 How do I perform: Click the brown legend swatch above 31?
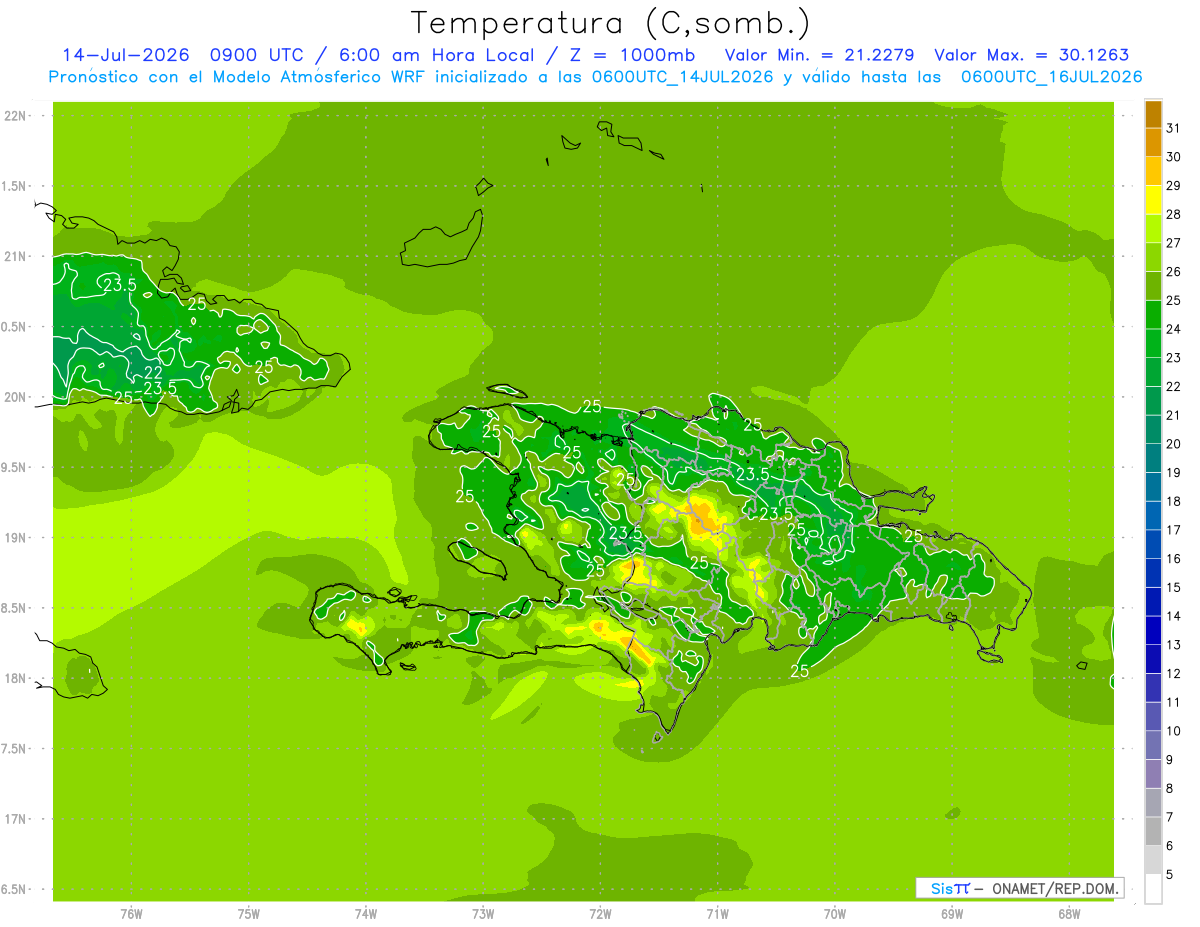click(1153, 114)
